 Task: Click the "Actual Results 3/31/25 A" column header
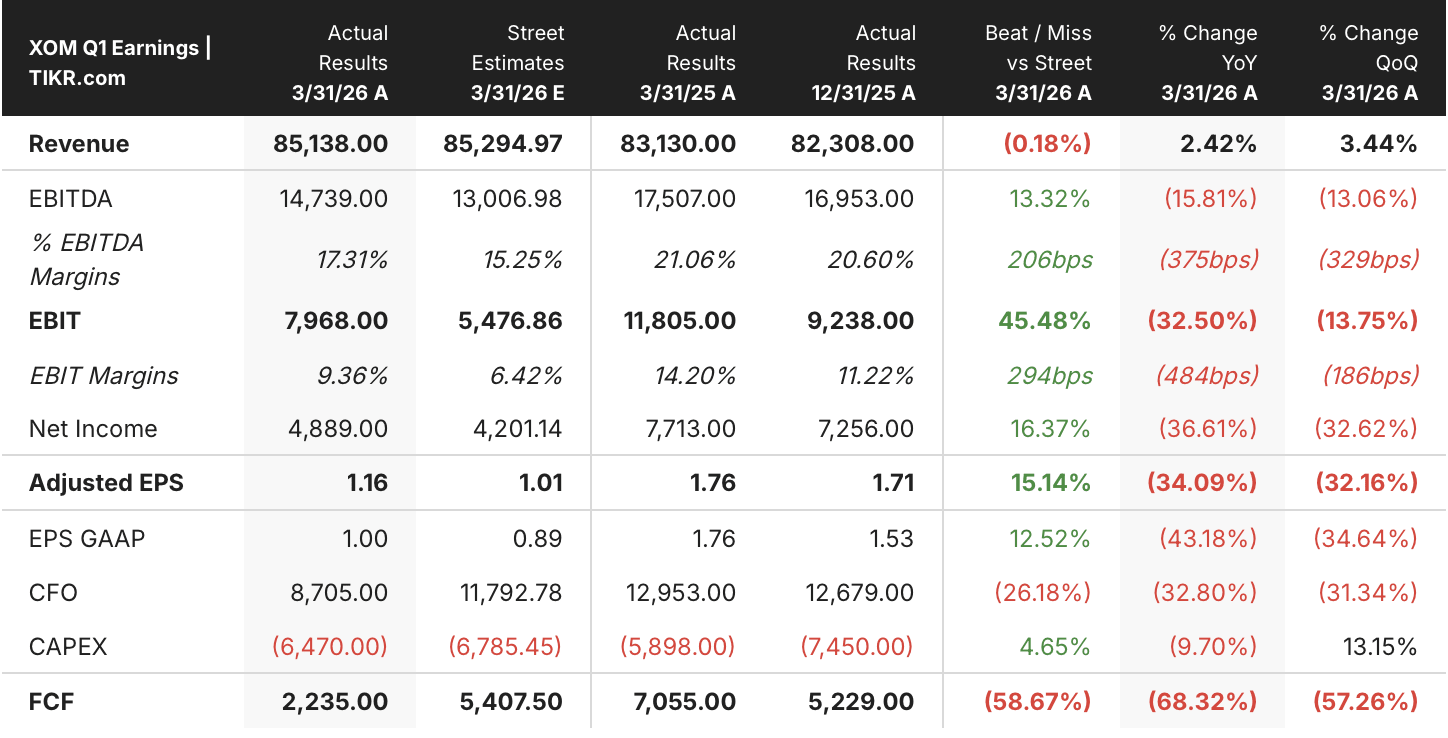click(687, 63)
